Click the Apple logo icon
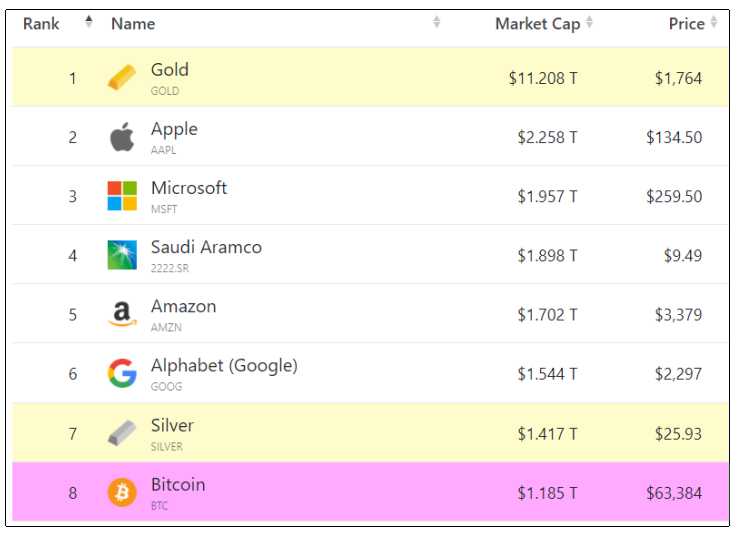The width and height of the screenshot is (737, 533). click(x=122, y=137)
